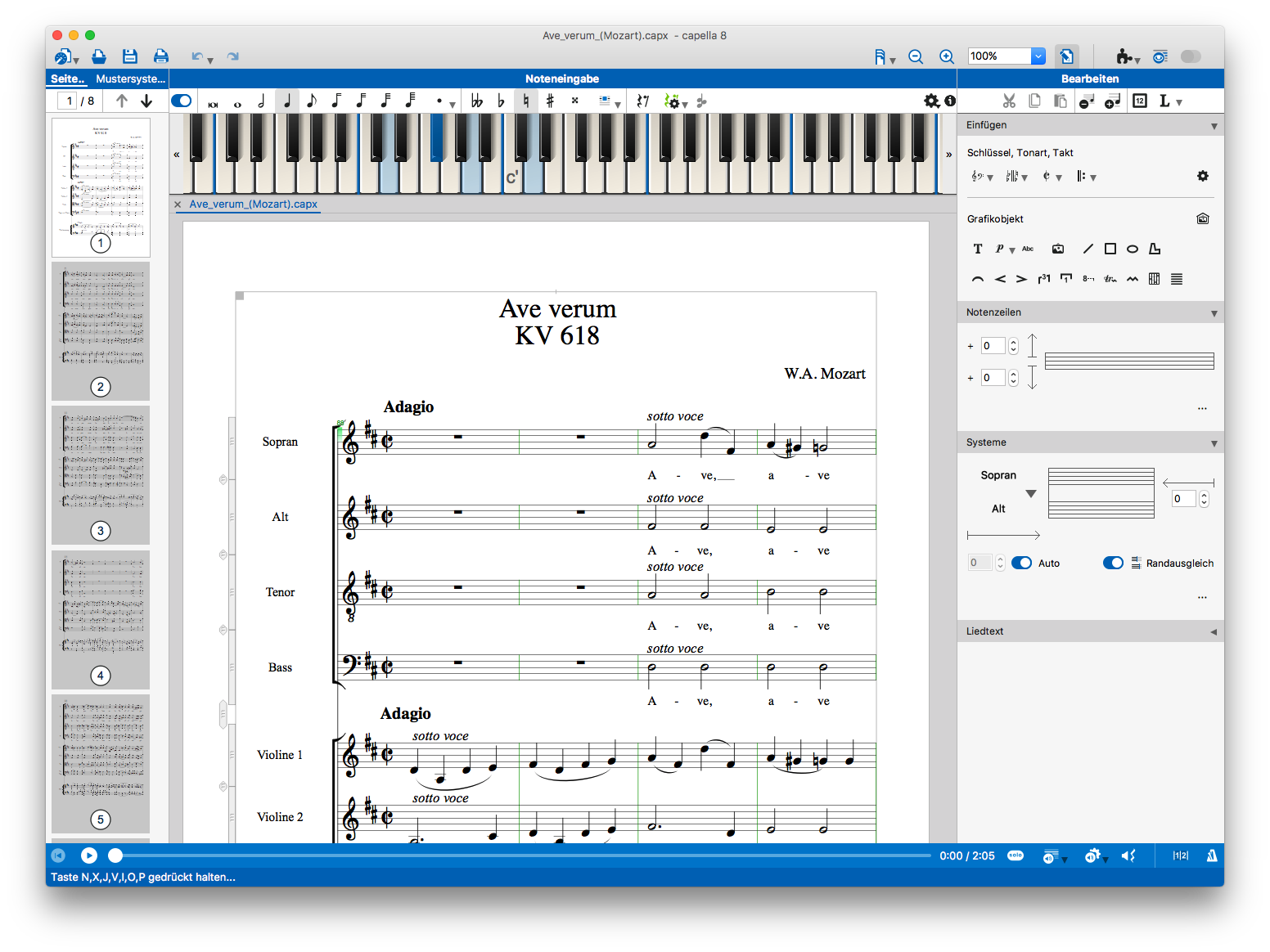Shift keyboard right with » button
The width and height of the screenshot is (1270, 952).
948,154
